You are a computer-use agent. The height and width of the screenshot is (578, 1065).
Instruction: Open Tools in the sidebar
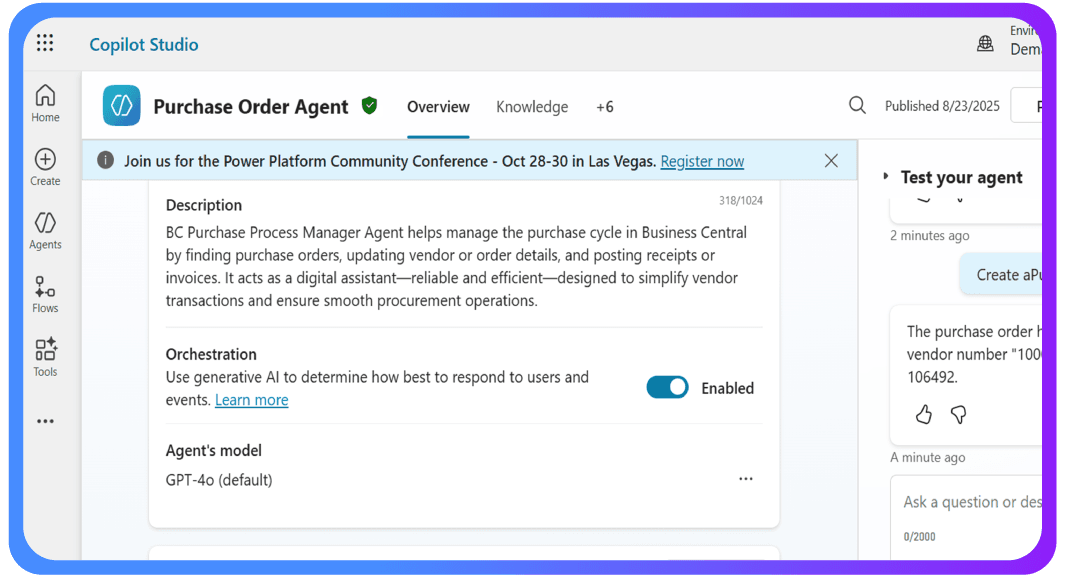[x=45, y=358]
